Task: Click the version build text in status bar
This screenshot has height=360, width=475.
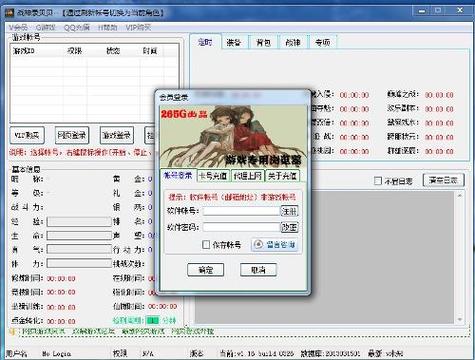Action: [257, 354]
